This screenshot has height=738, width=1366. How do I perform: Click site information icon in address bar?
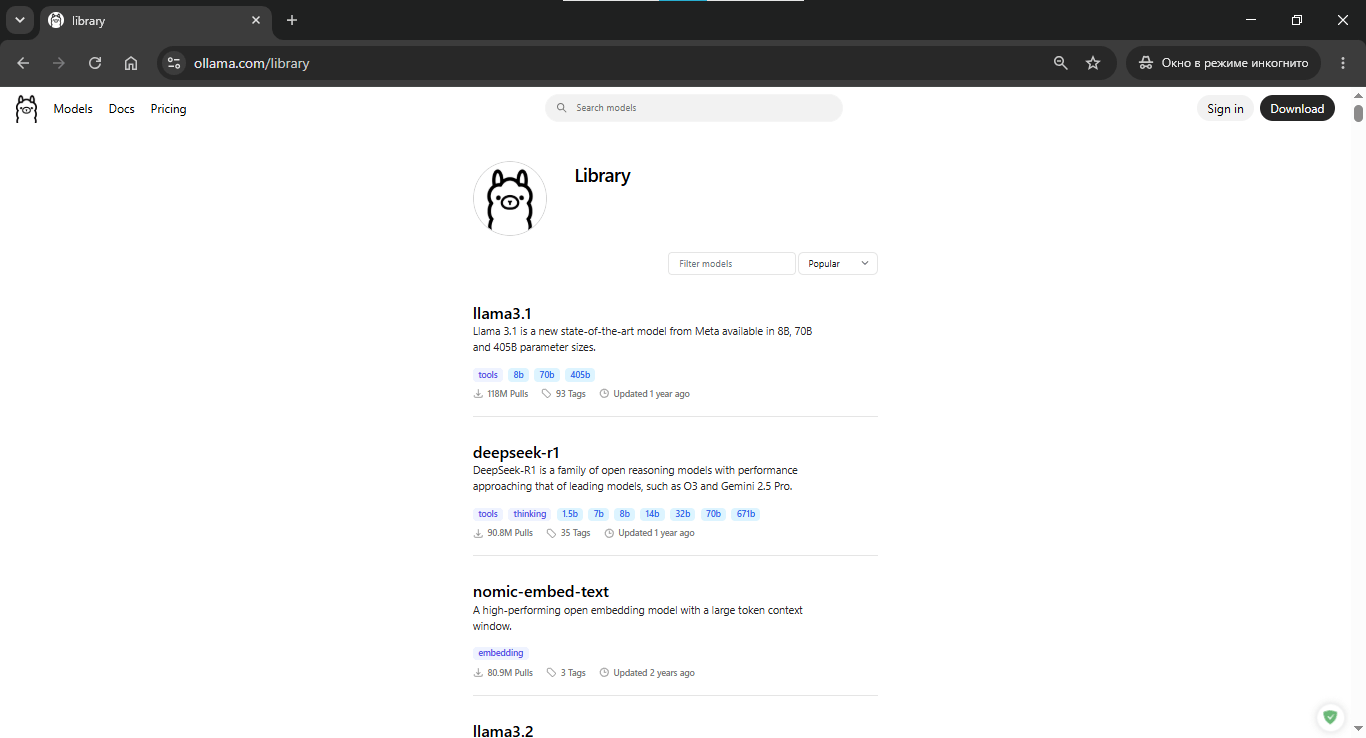174,63
